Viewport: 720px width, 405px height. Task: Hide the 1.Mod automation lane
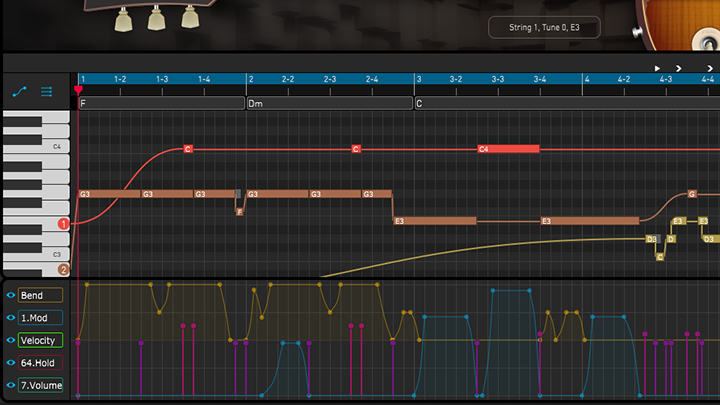11,318
